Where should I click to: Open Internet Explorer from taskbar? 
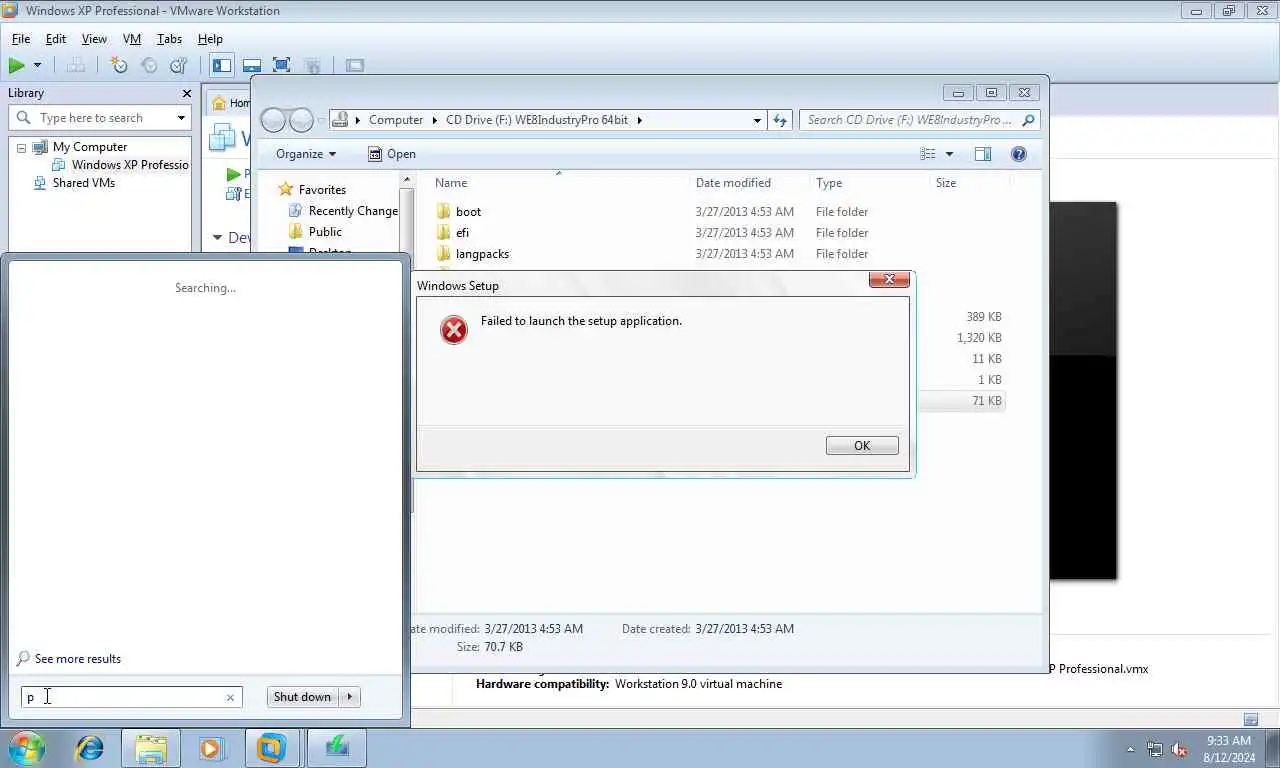tap(90, 747)
